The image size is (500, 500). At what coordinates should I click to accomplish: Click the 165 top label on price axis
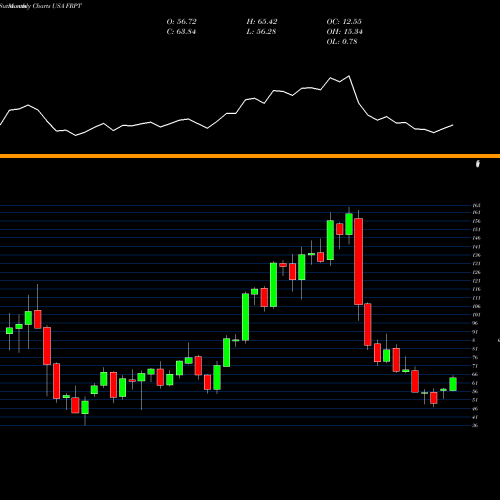click(476, 206)
